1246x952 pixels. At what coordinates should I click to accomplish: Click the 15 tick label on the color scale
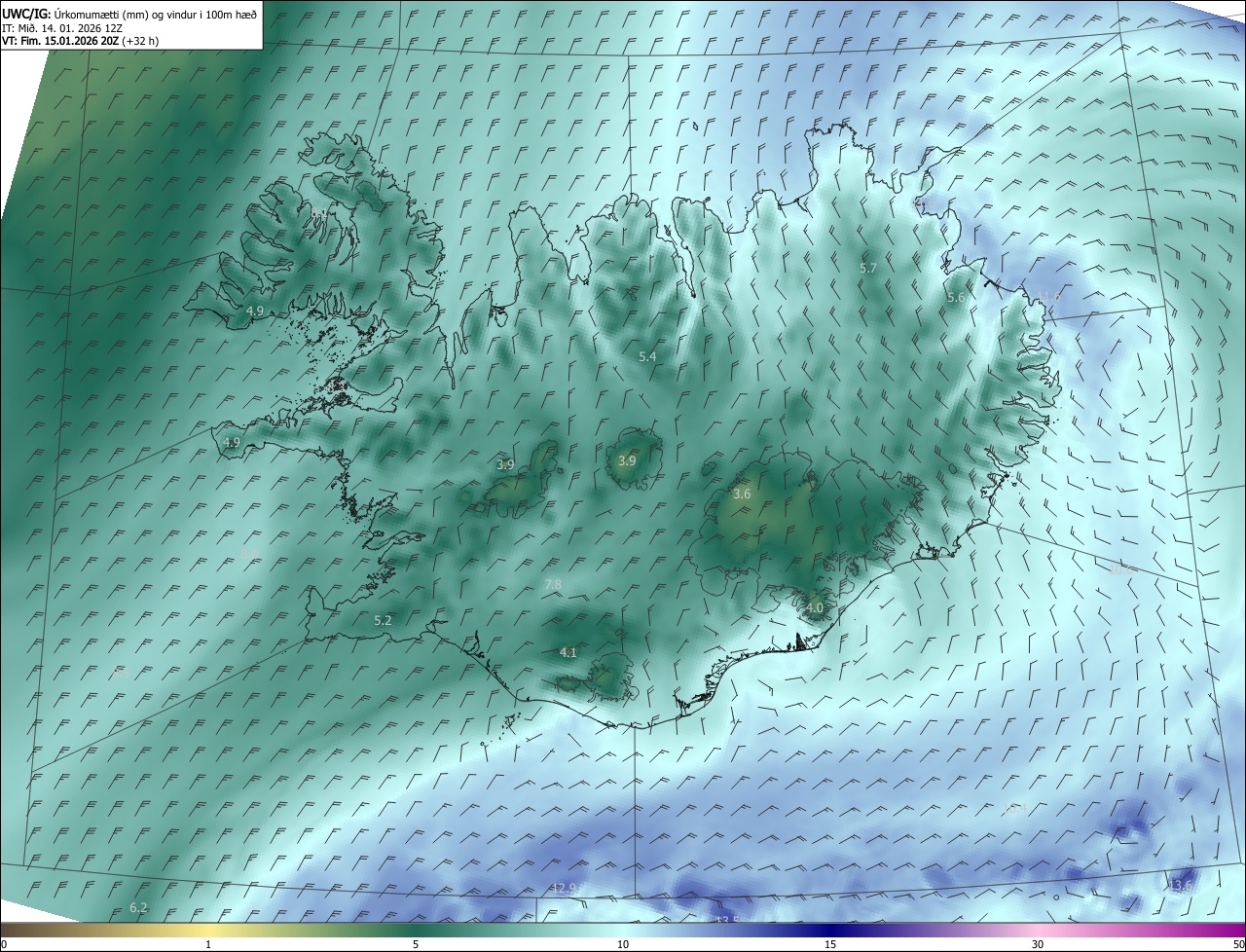click(x=830, y=944)
